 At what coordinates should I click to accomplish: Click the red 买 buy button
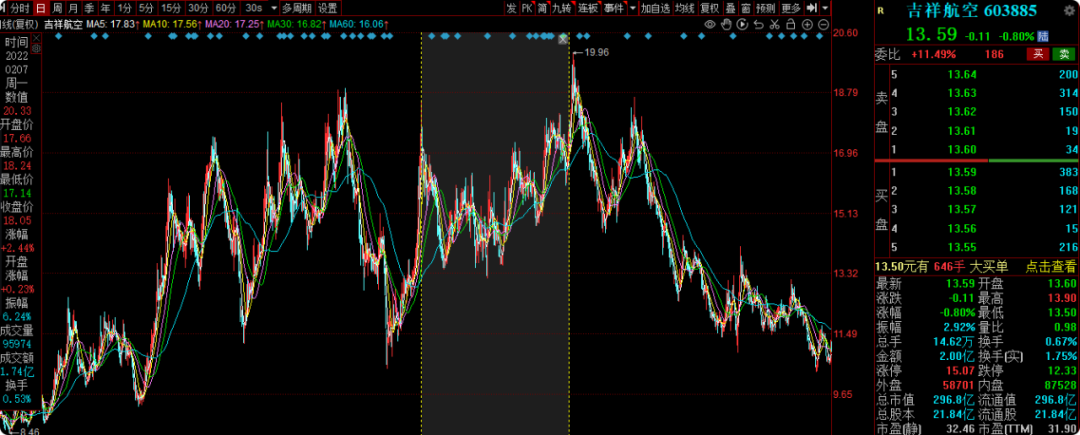pos(1037,54)
